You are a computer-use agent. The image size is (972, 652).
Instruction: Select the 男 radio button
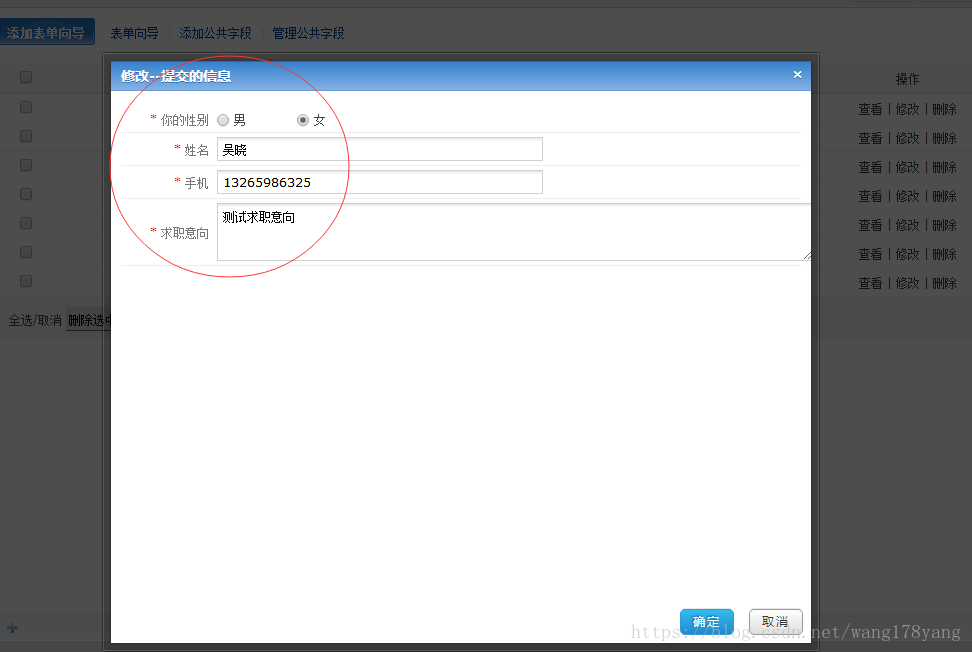(x=223, y=120)
